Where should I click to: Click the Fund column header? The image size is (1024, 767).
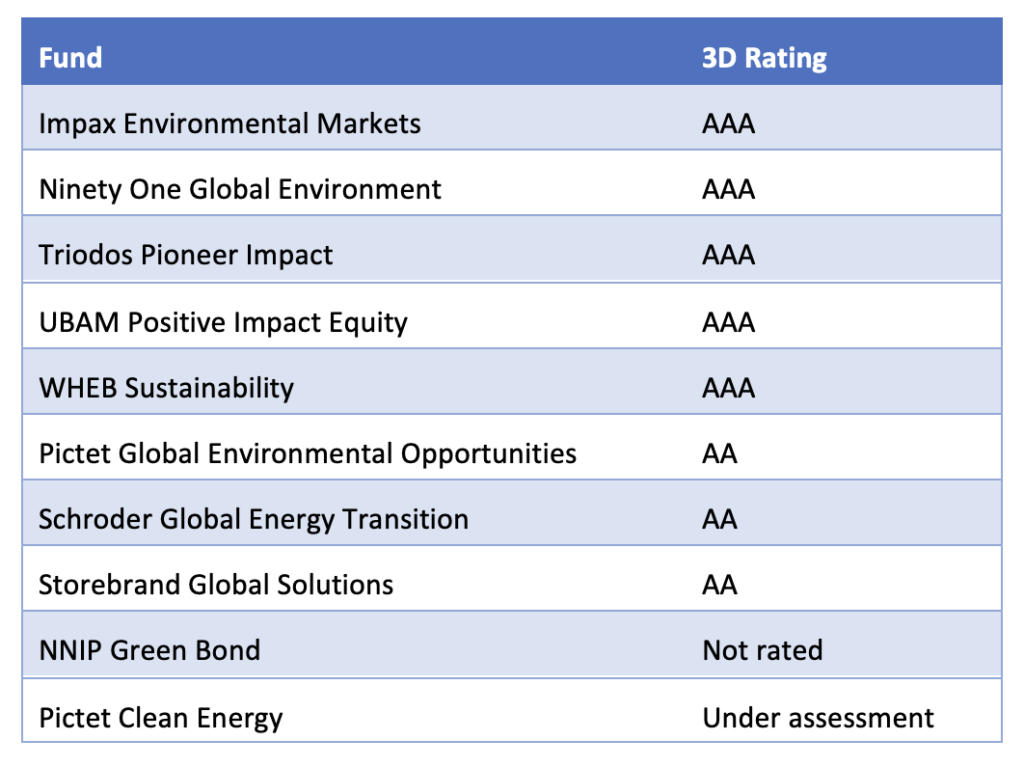tap(71, 57)
